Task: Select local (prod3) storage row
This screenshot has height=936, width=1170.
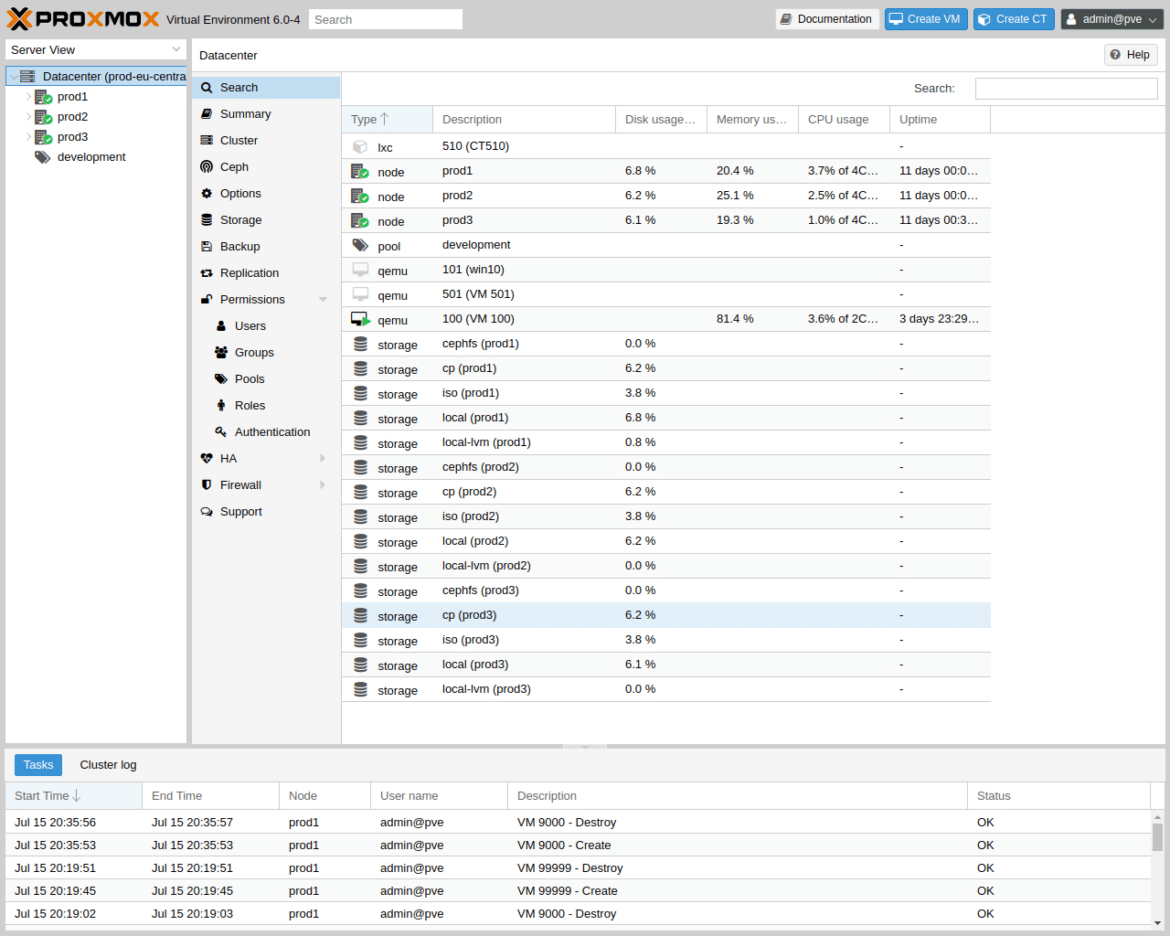Action: (666, 664)
